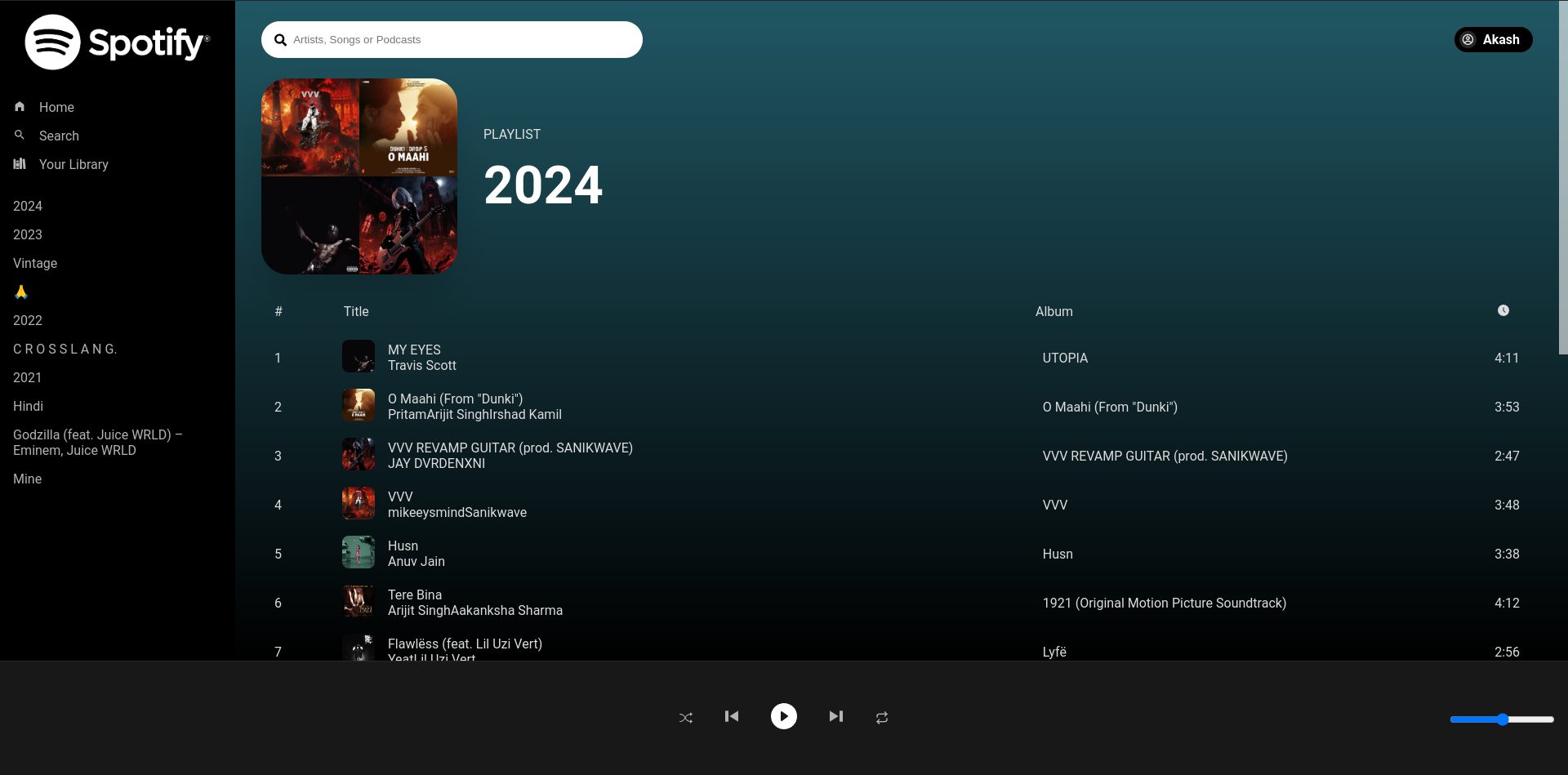The height and width of the screenshot is (775, 1568).
Task: Open the 2023 playlist
Action: (x=28, y=234)
